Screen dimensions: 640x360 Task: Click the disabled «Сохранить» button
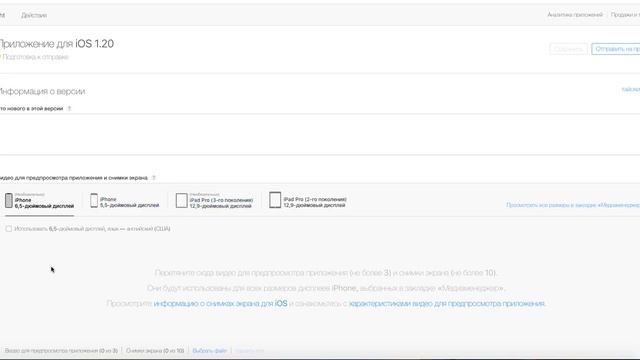(568, 49)
